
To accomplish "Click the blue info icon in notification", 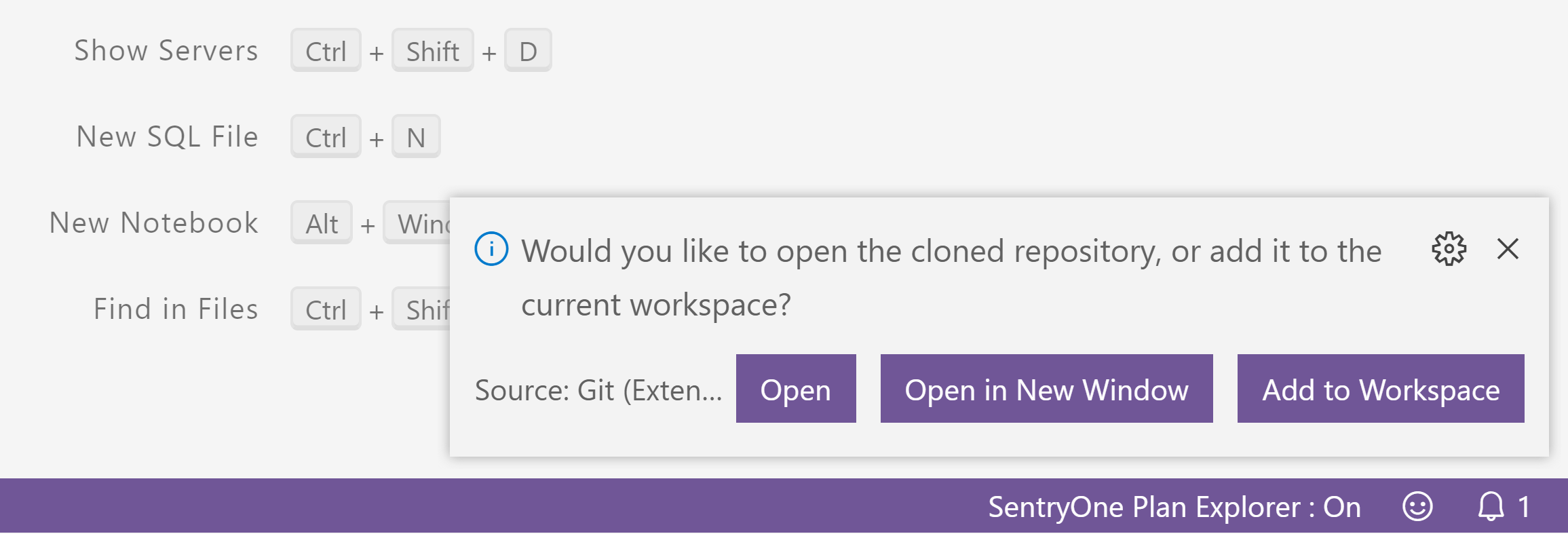I will click(491, 249).
